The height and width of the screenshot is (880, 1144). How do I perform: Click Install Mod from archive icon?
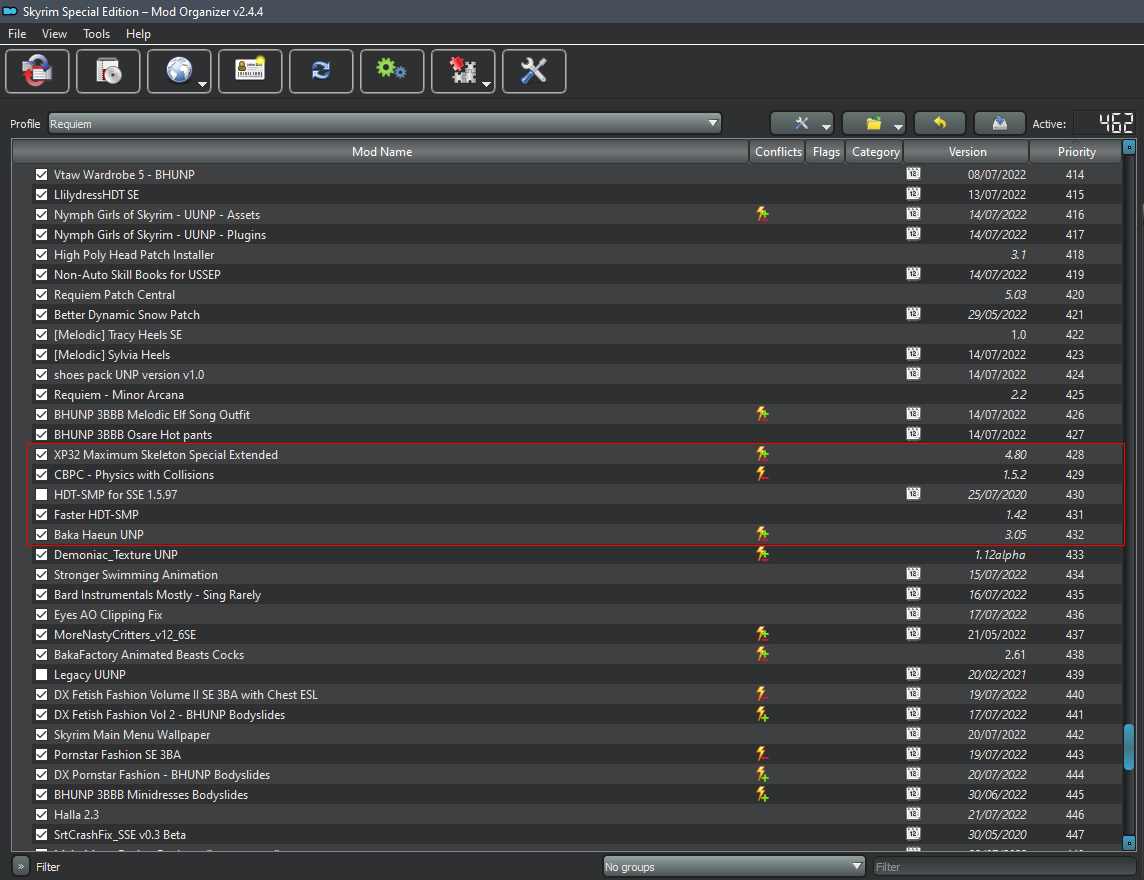(x=108, y=72)
